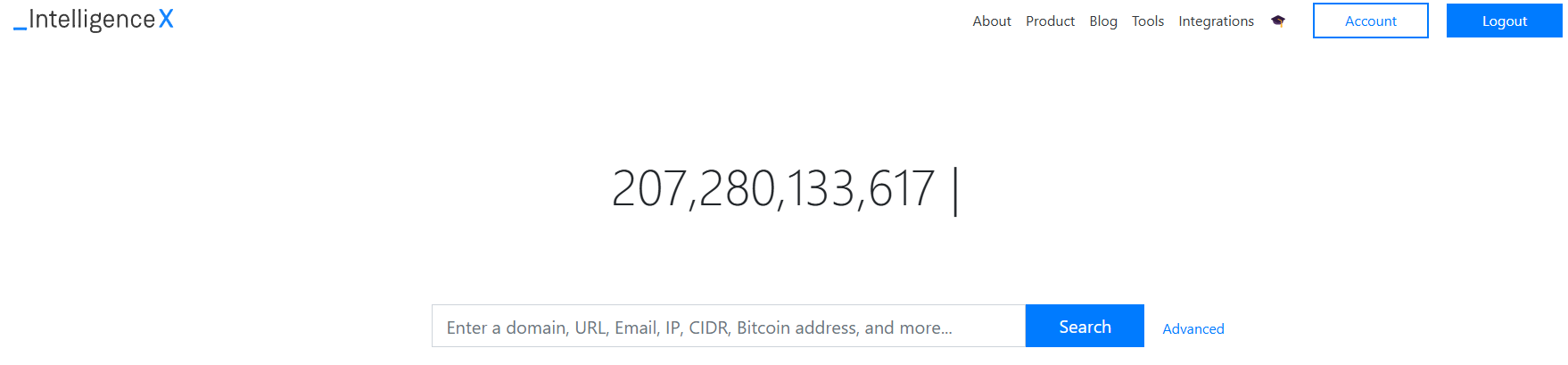Image resolution: width=1568 pixels, height=365 pixels.
Task: Focus the domain, URL, Email search field
Action: click(x=729, y=326)
